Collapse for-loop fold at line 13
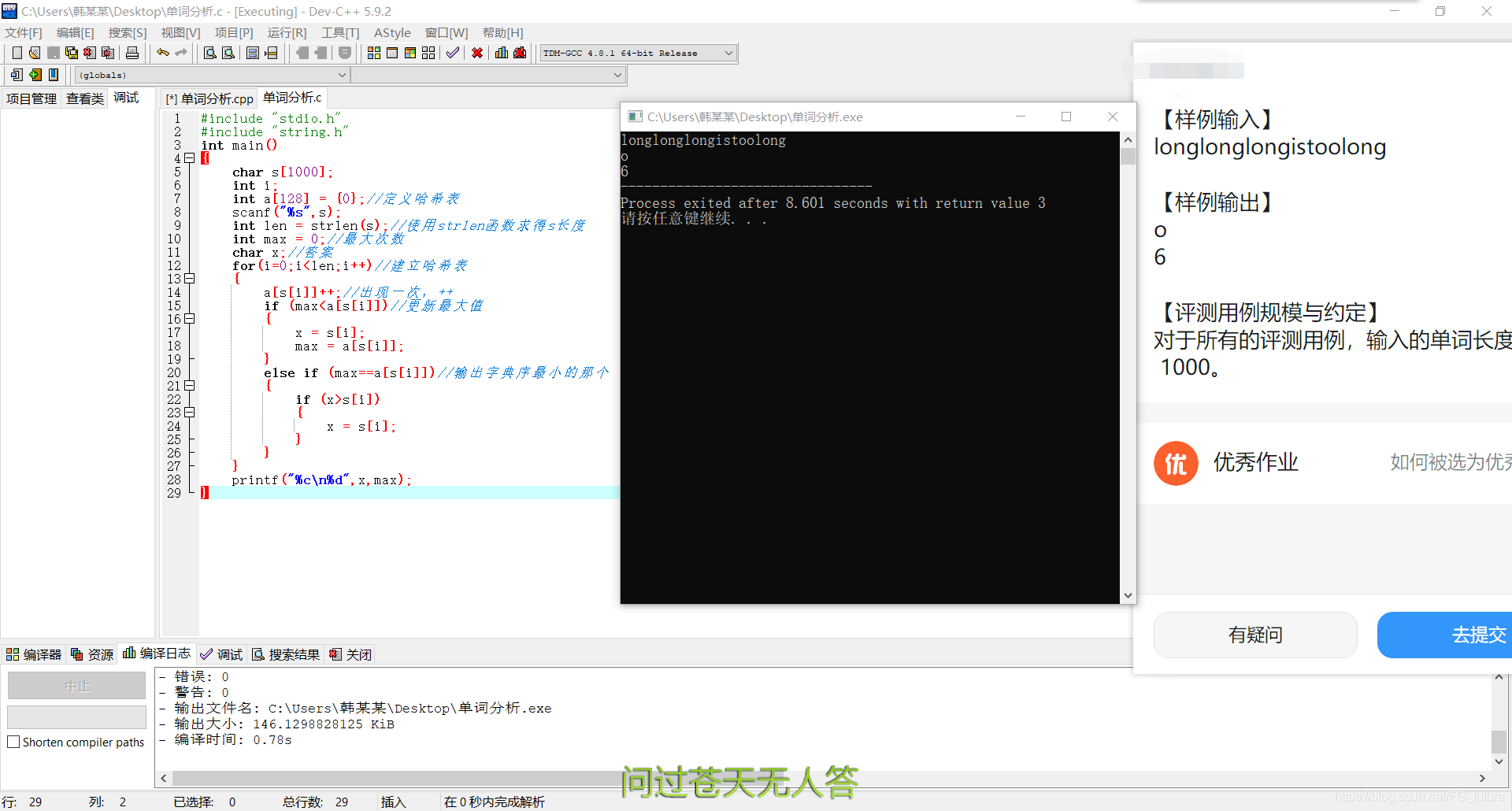 (x=190, y=279)
